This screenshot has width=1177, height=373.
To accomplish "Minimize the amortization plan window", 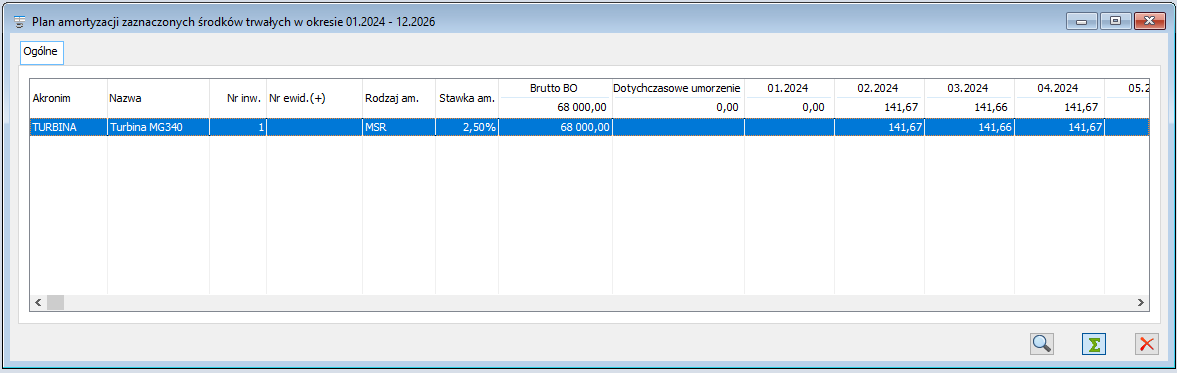I will tap(1082, 22).
